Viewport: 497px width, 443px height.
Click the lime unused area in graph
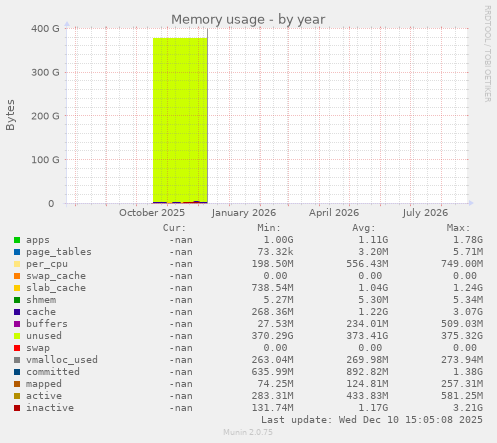pyautogui.click(x=180, y=120)
